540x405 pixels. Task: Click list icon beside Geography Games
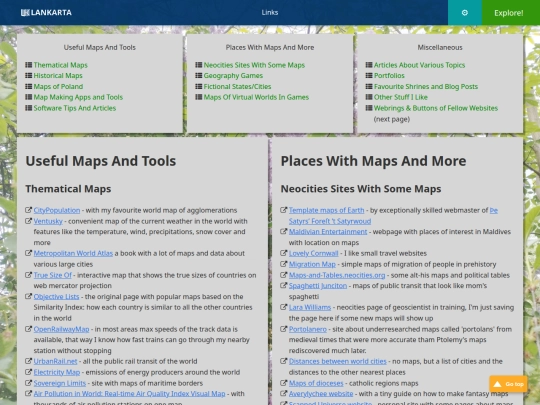coord(199,75)
